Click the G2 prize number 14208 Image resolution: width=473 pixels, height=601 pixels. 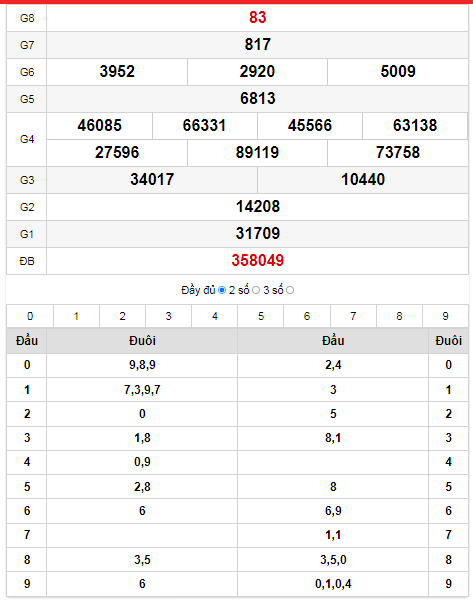tap(258, 207)
